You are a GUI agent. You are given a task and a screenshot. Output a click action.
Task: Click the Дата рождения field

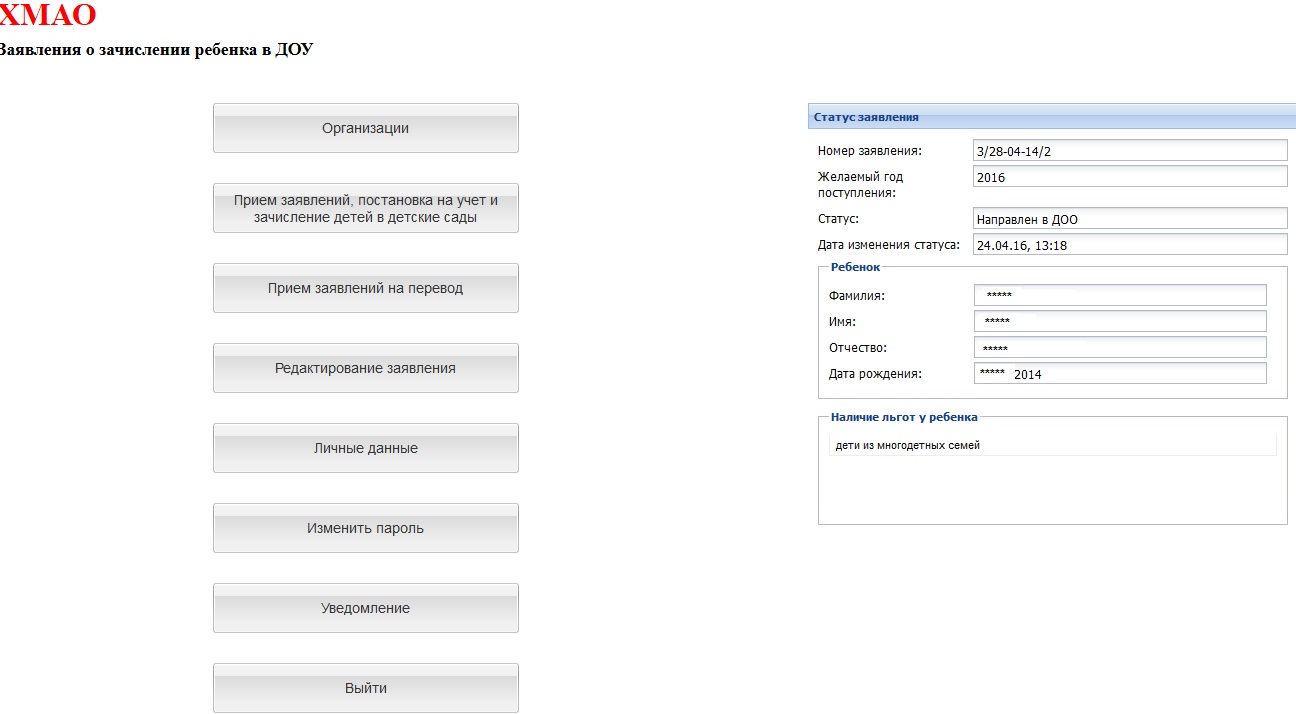(x=1119, y=374)
